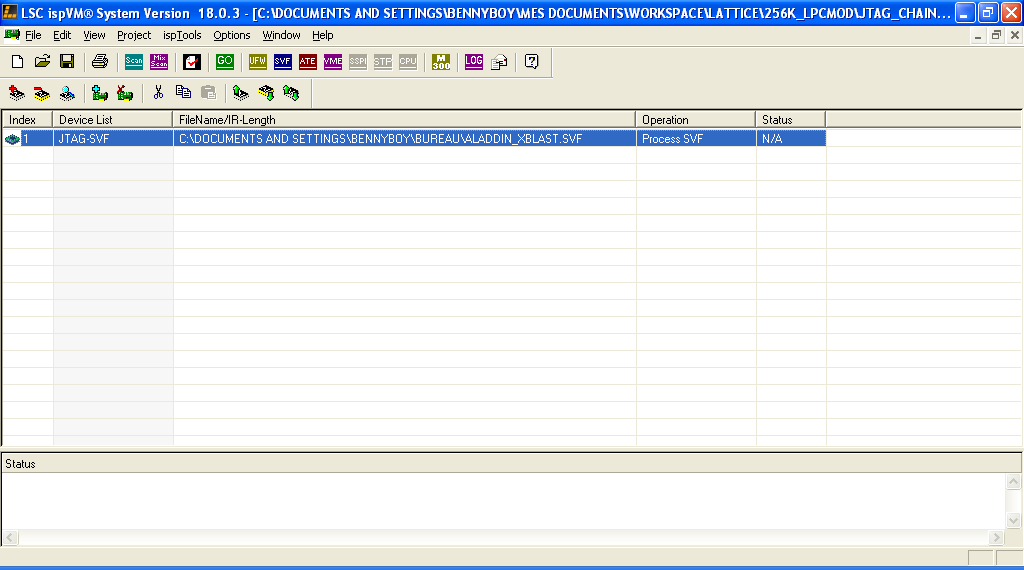Click the grayed CPU toolbar icon
The width and height of the screenshot is (1024, 570).
[408, 61]
